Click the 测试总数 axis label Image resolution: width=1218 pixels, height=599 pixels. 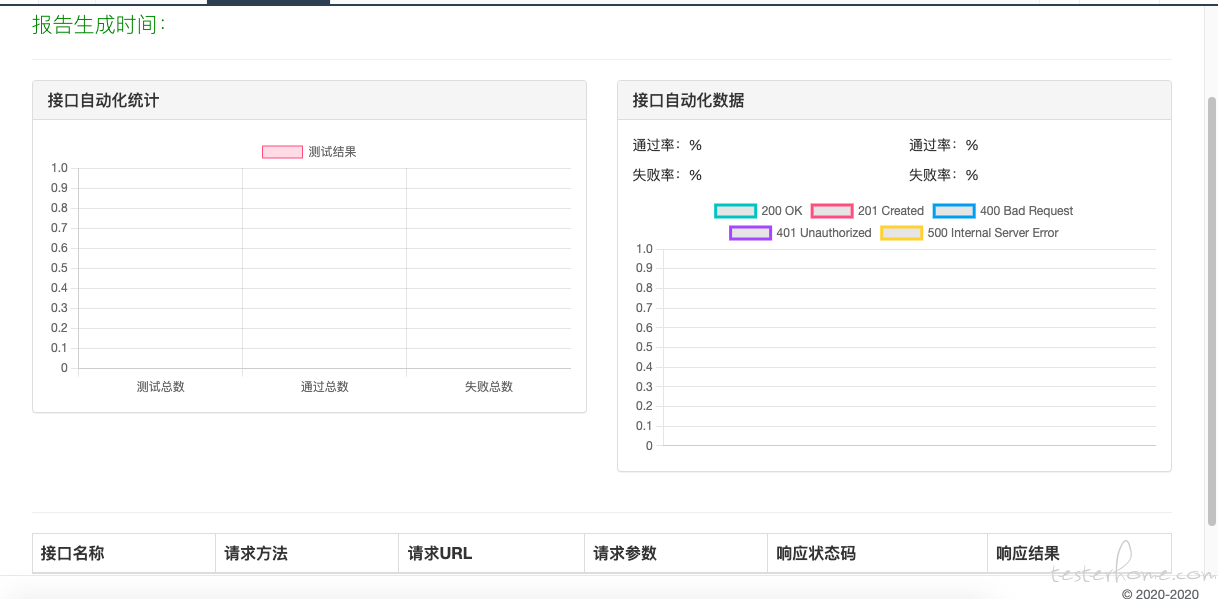tap(161, 387)
